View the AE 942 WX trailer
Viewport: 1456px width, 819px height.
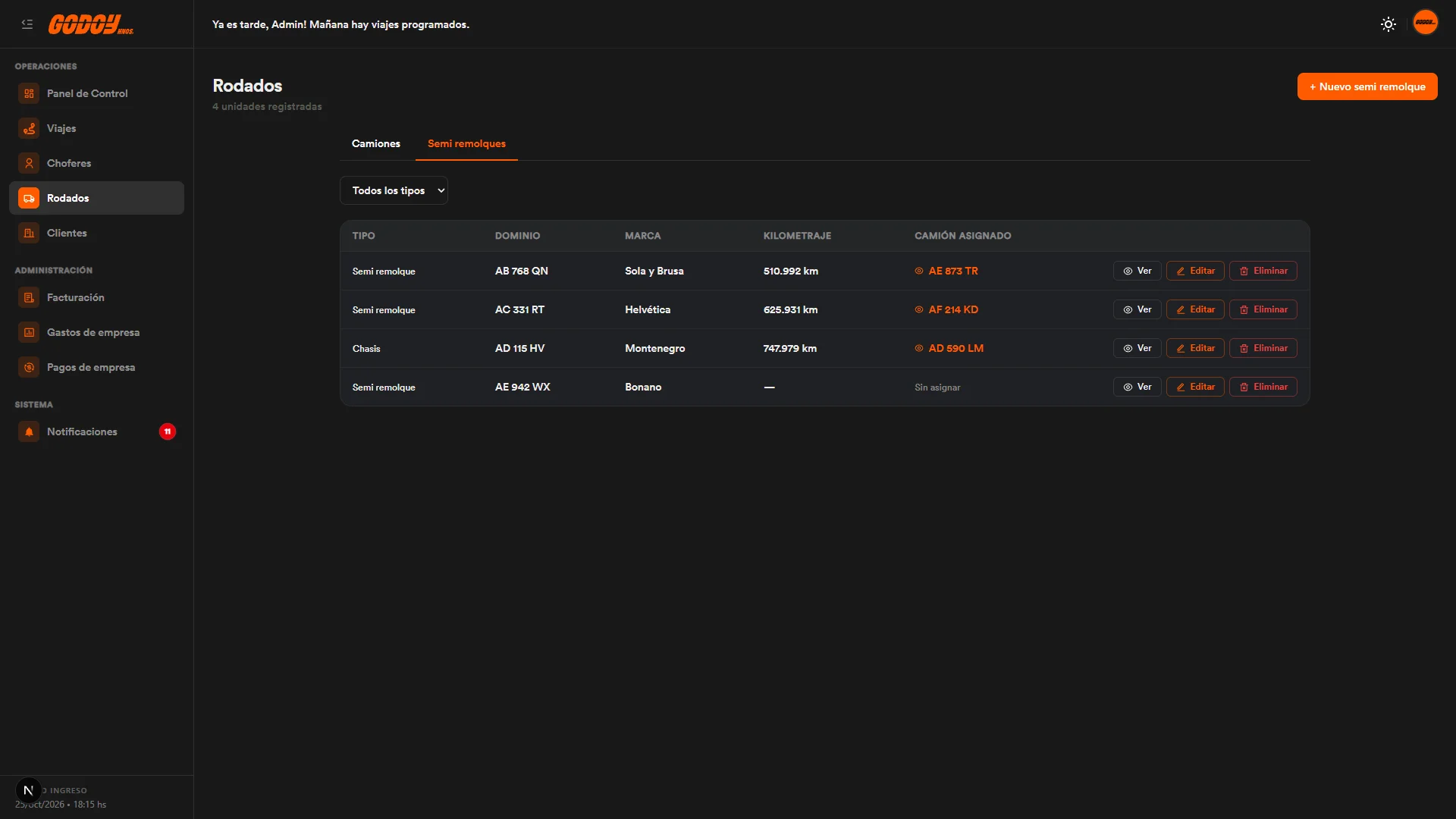(x=1137, y=387)
